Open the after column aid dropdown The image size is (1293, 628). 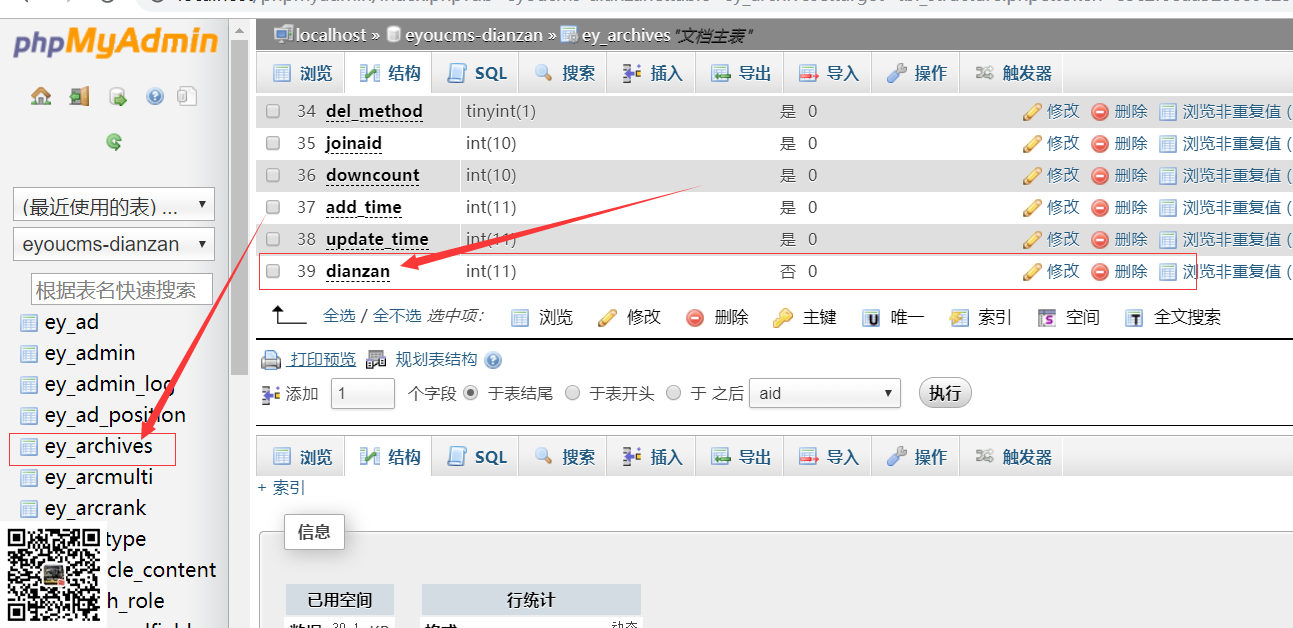click(824, 394)
